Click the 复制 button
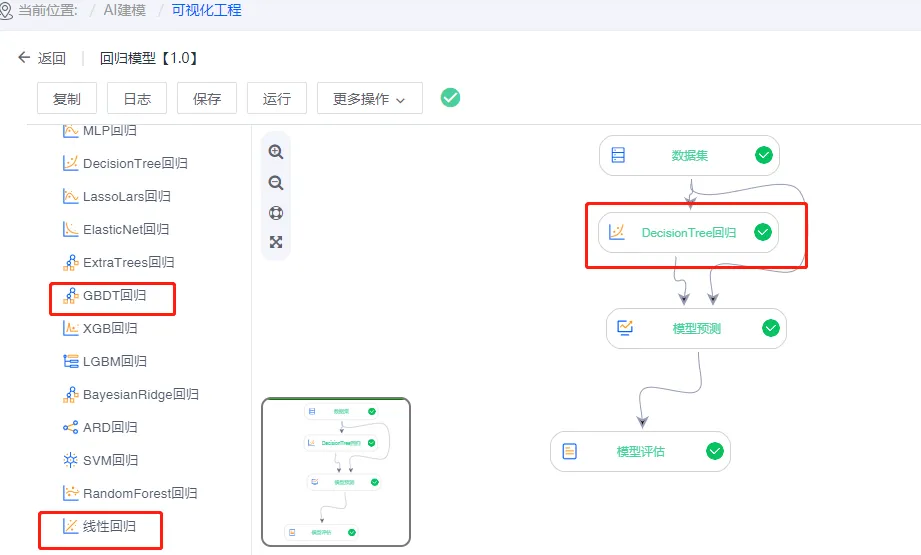This screenshot has width=921, height=555. coord(67,99)
